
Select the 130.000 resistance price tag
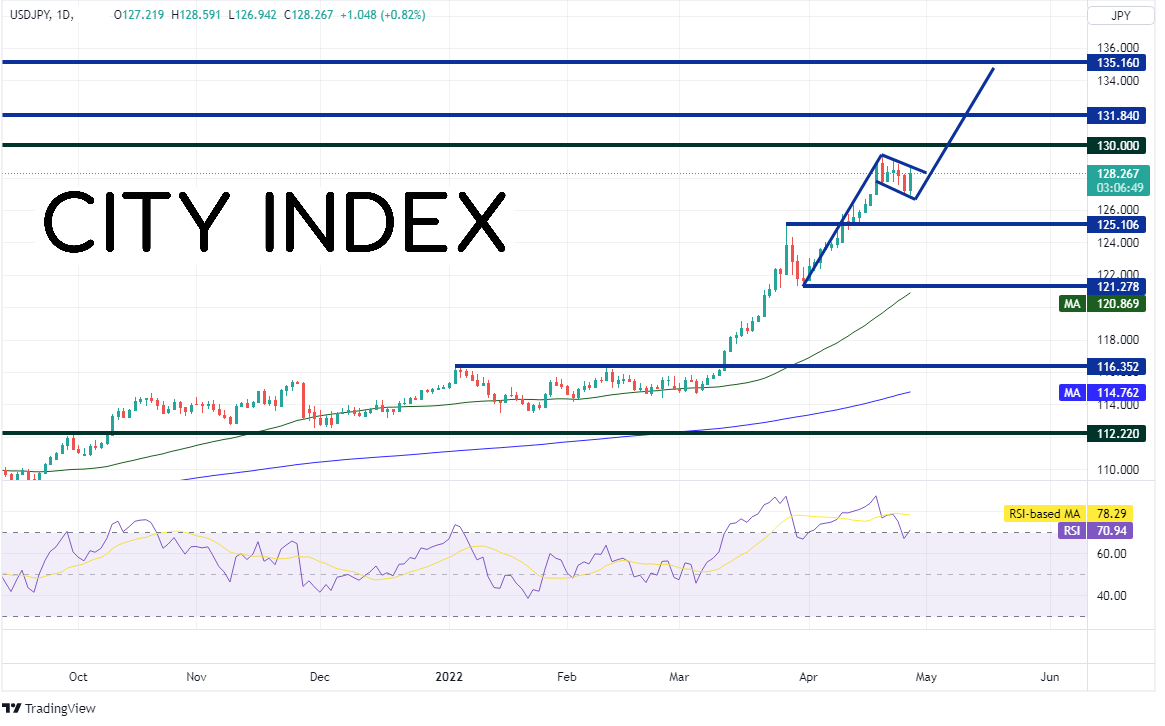[1117, 146]
